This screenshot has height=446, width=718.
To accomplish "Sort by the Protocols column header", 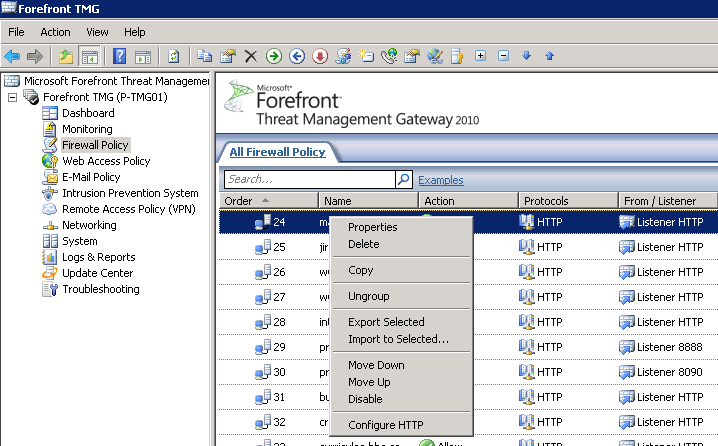I will point(568,201).
